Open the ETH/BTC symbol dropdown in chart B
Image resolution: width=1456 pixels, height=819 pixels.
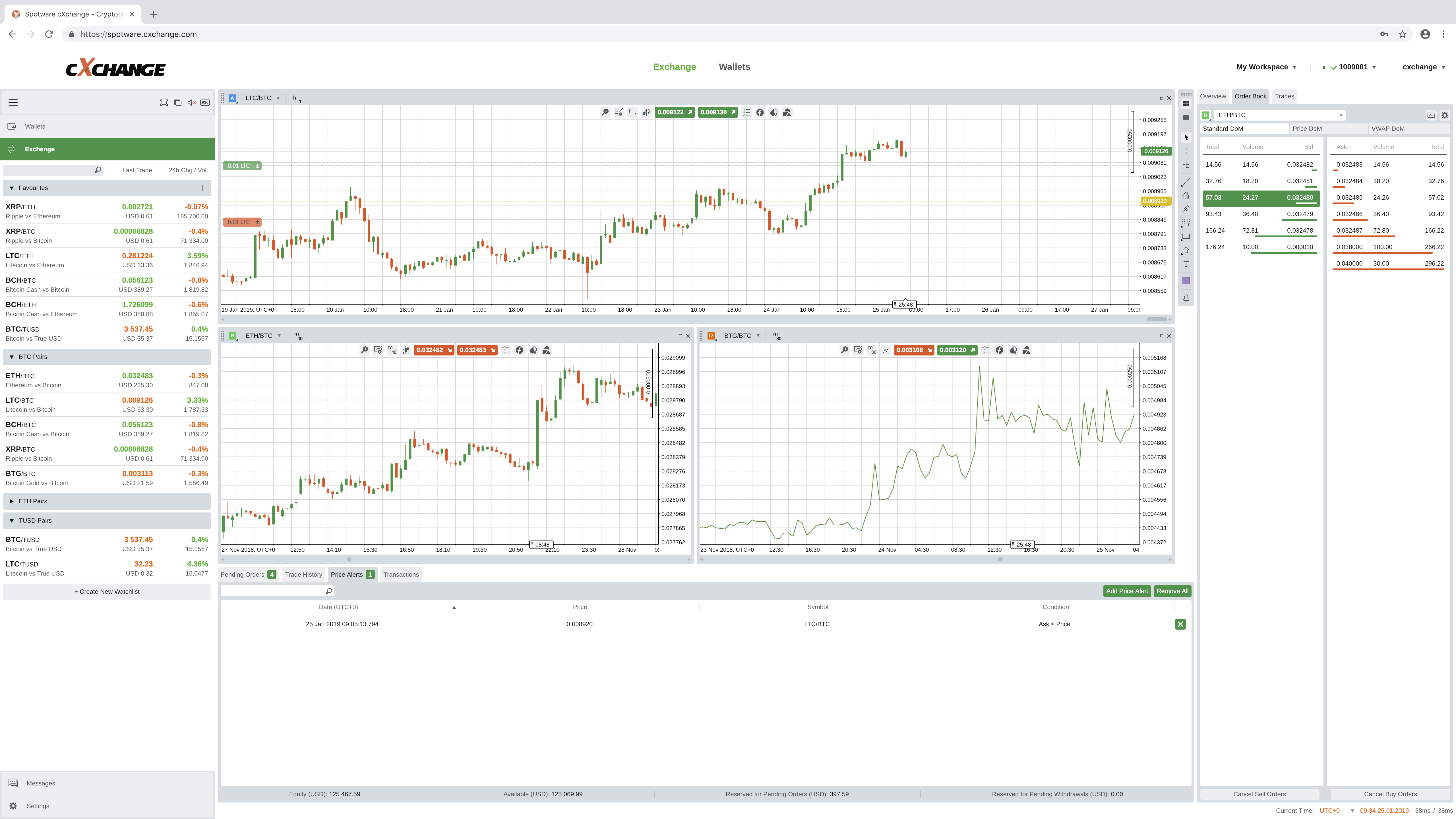[263, 336]
